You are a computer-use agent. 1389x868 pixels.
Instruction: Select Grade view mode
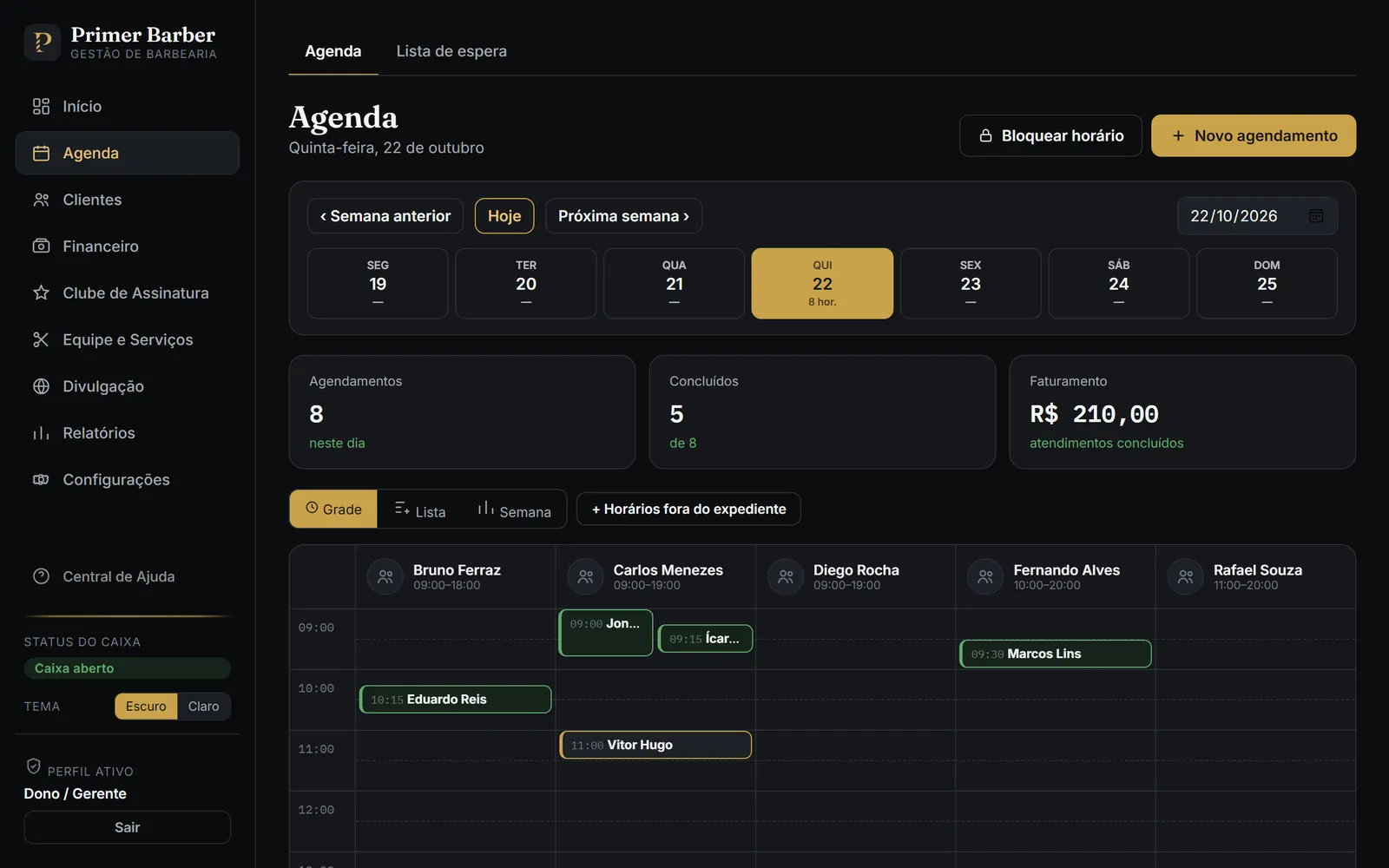[x=333, y=510]
